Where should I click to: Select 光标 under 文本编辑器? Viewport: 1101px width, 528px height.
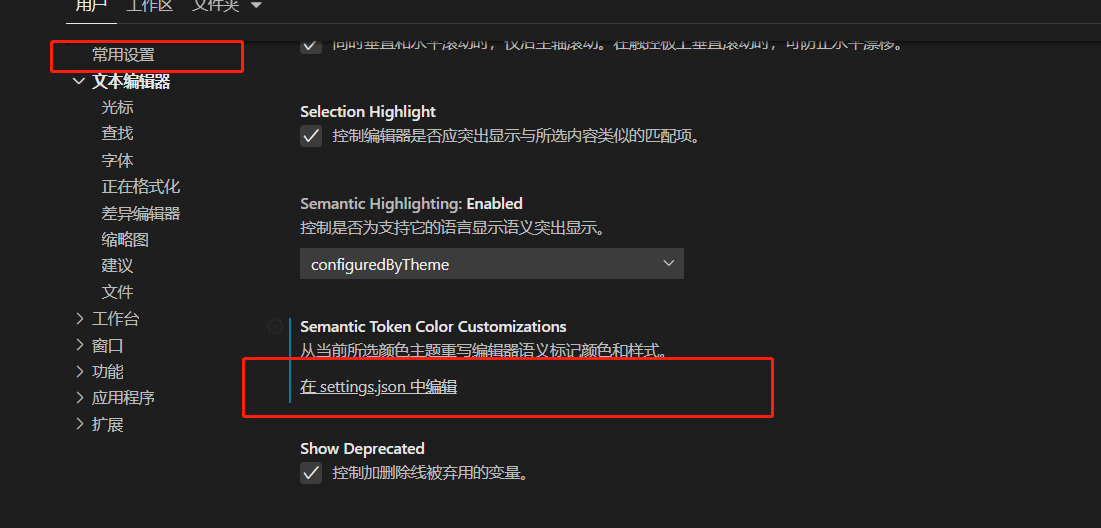[117, 107]
